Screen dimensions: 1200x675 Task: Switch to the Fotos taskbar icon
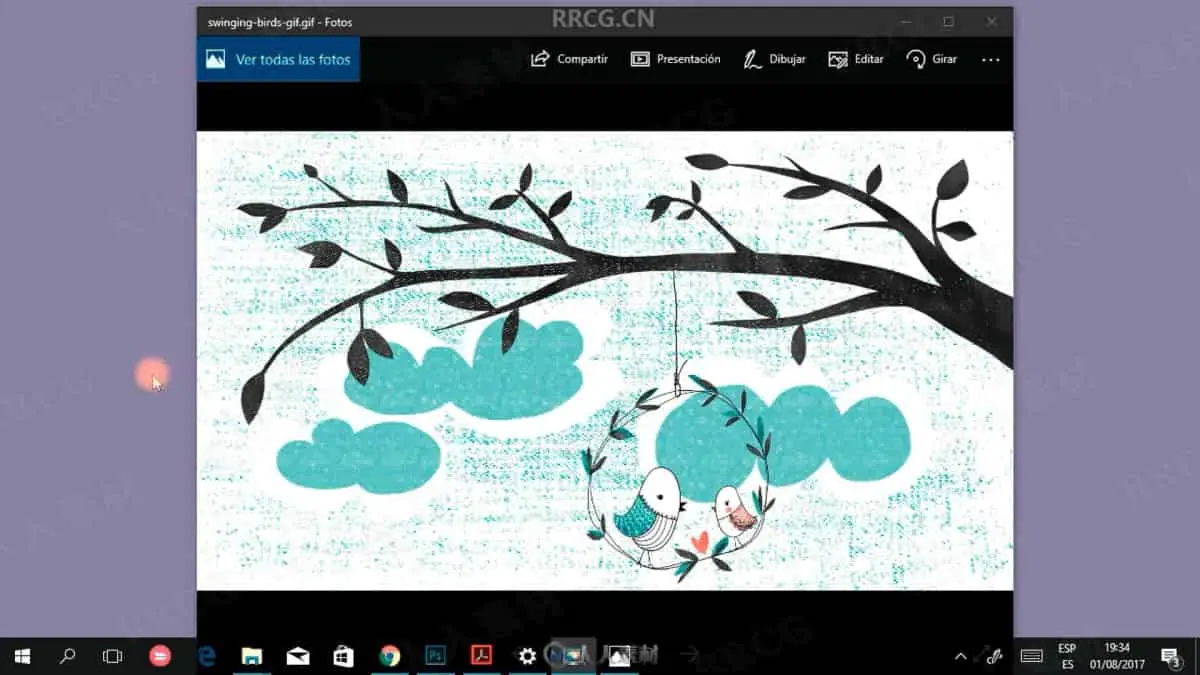[620, 656]
